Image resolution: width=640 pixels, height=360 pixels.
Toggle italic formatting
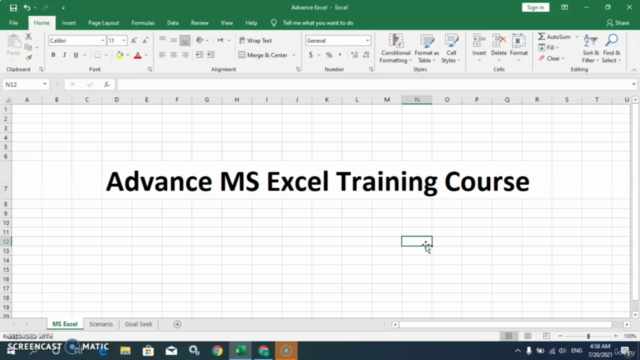(64, 55)
